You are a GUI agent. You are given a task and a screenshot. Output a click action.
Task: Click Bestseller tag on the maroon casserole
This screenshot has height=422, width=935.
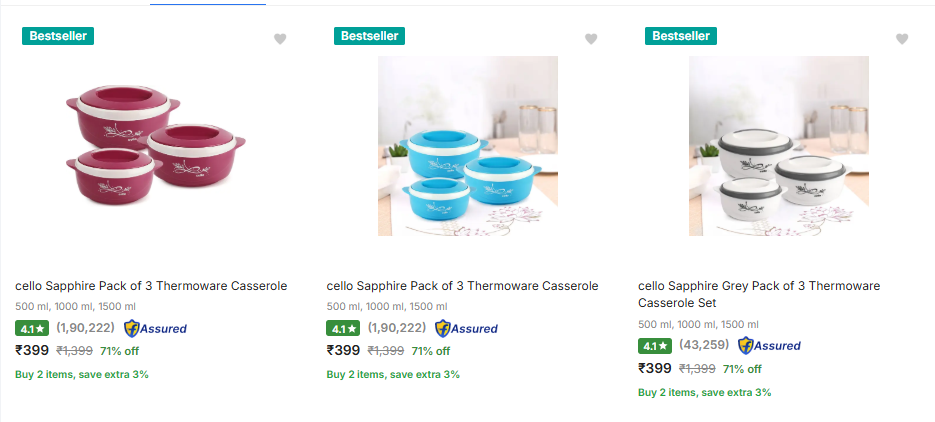[58, 36]
